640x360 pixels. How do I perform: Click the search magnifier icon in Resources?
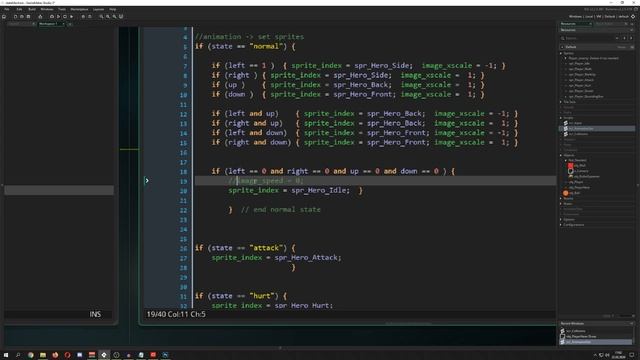pos(563,38)
